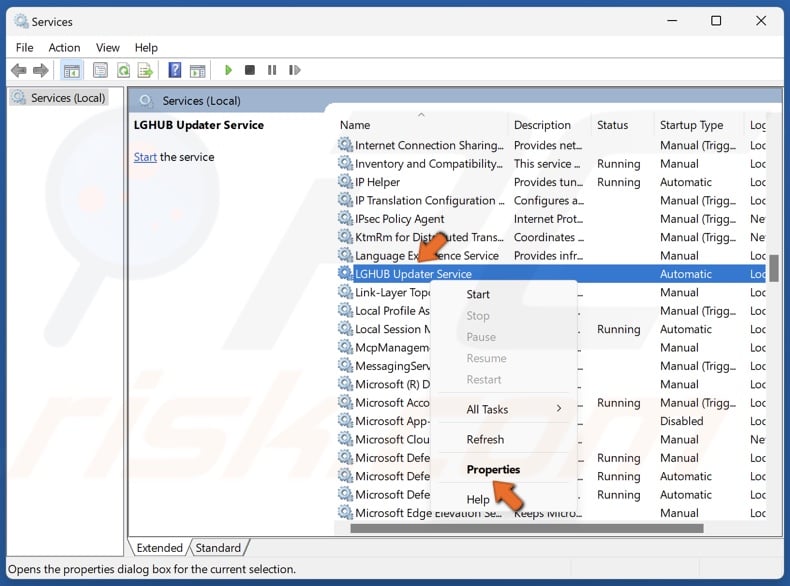Click gear icon of Microsoft Edge Elevation row
The height and width of the screenshot is (586, 790).
345,512
